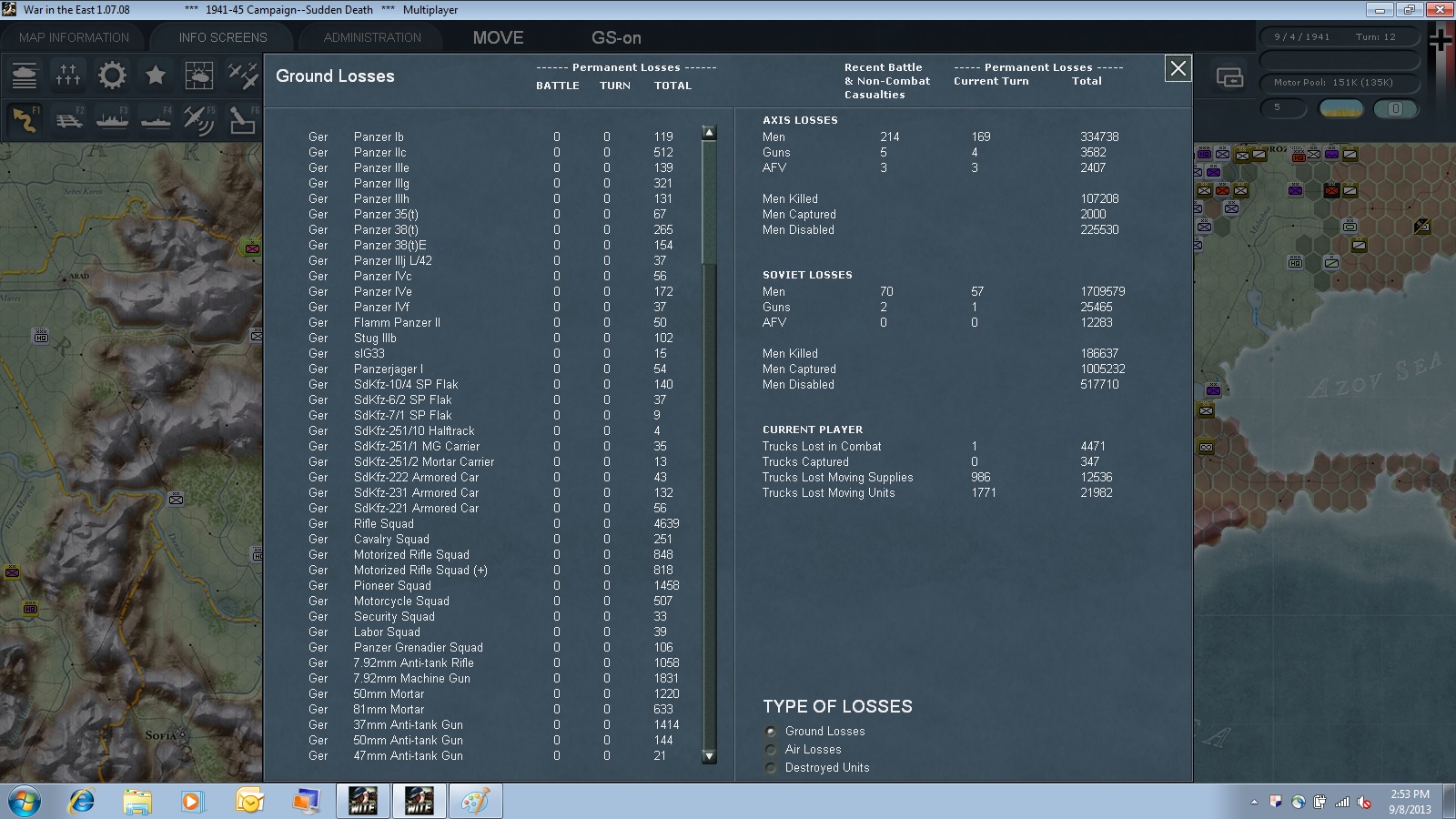The height and width of the screenshot is (819, 1456).
Task: Open the MAP INFORMATION tab
Action: (74, 37)
